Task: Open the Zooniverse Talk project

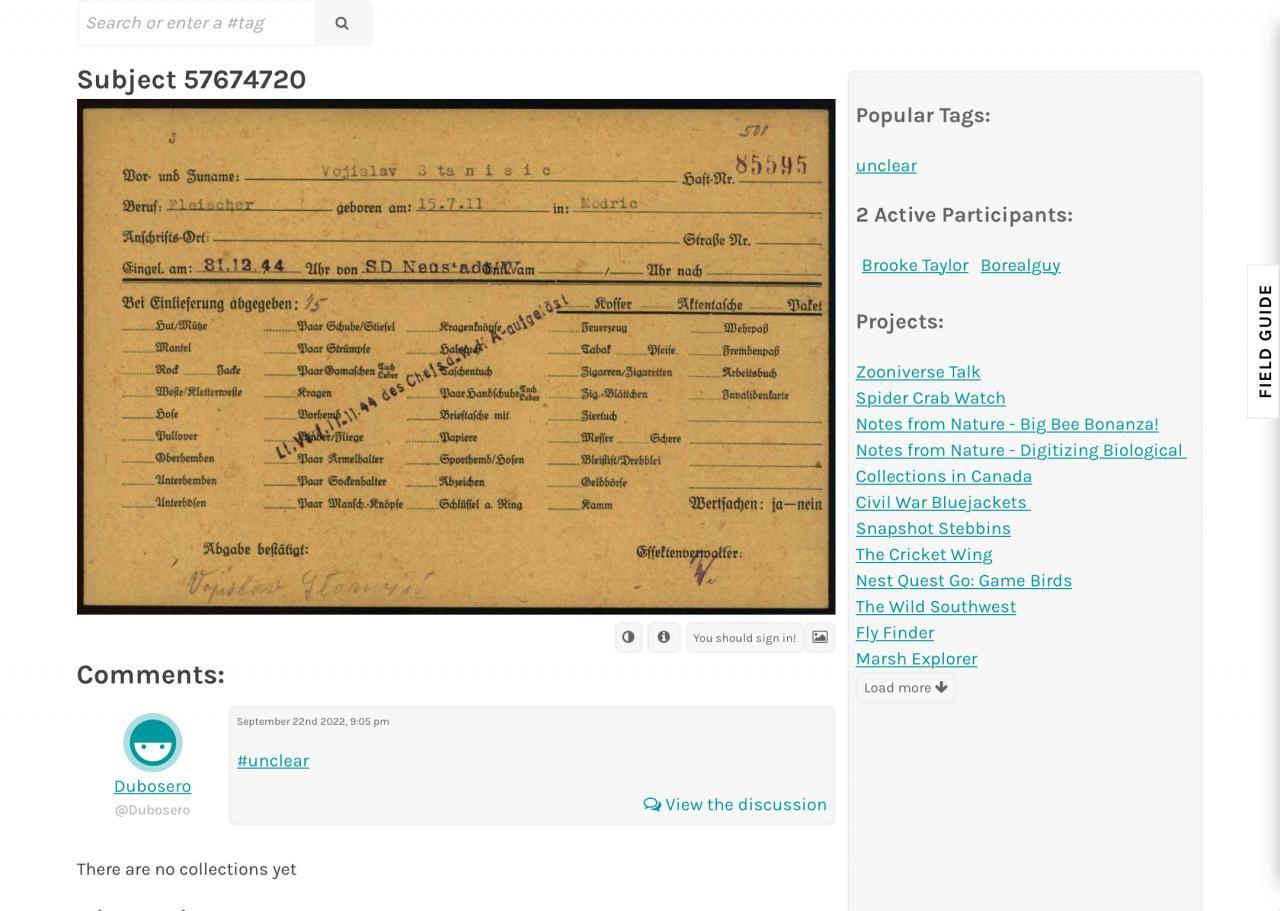Action: (918, 372)
